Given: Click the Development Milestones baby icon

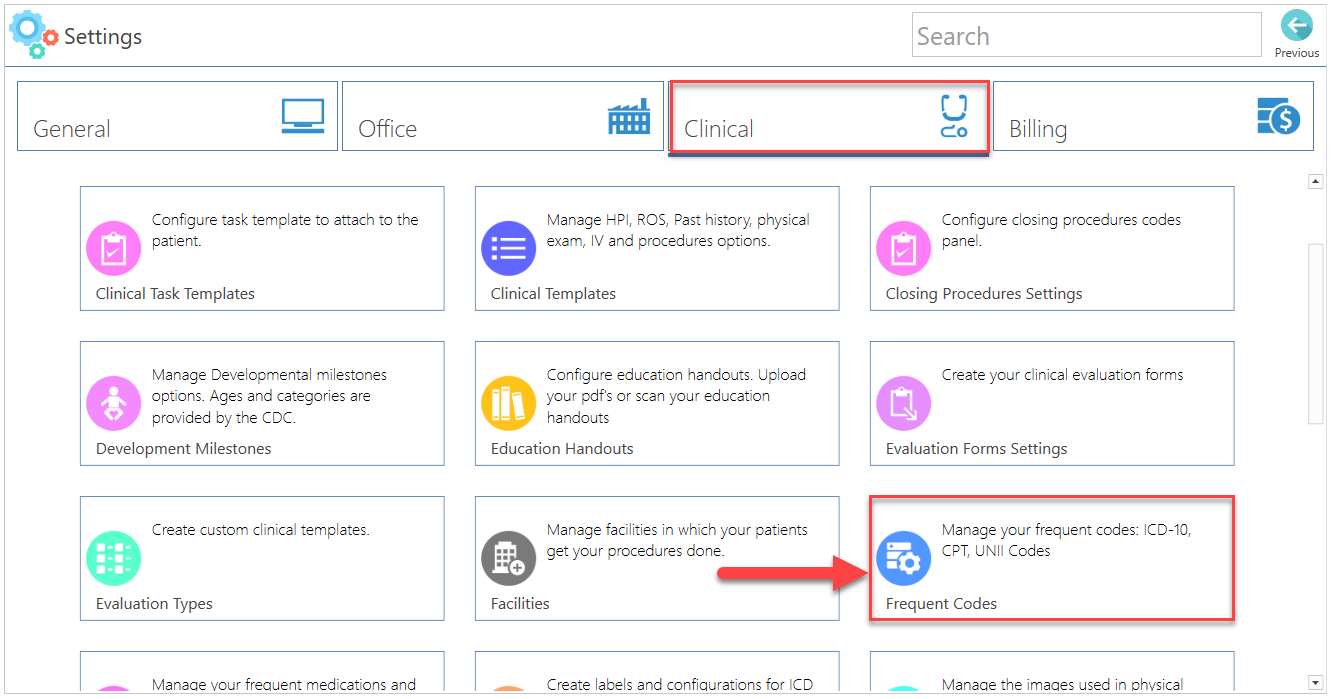Looking at the screenshot, I should 114,403.
